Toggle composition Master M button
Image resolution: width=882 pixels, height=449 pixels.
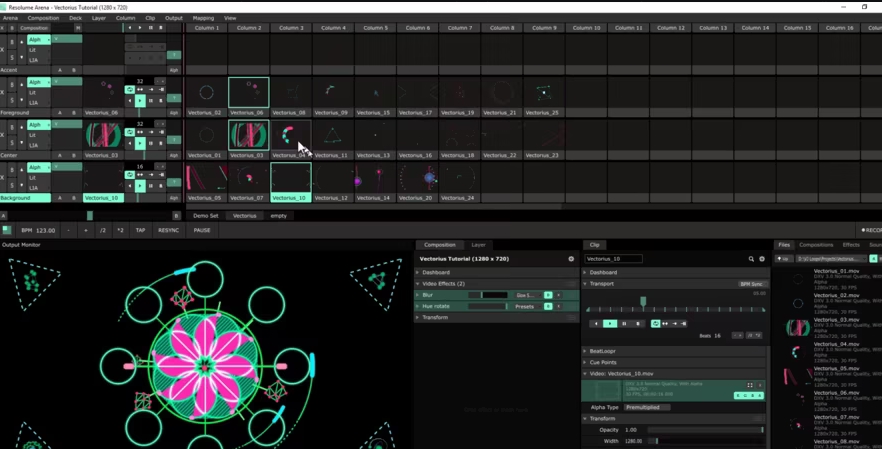coord(78,28)
